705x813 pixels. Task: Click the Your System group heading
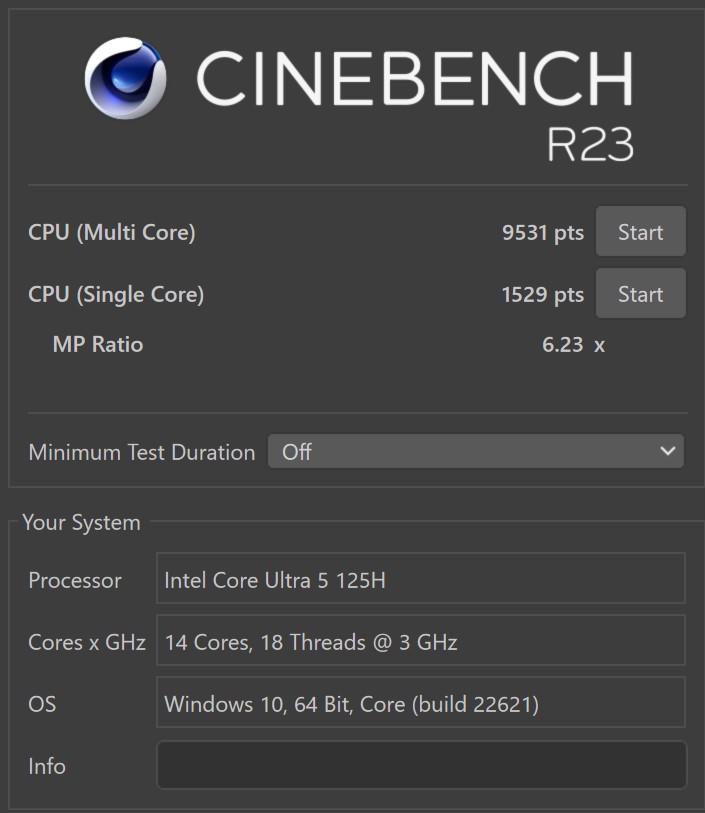point(81,523)
